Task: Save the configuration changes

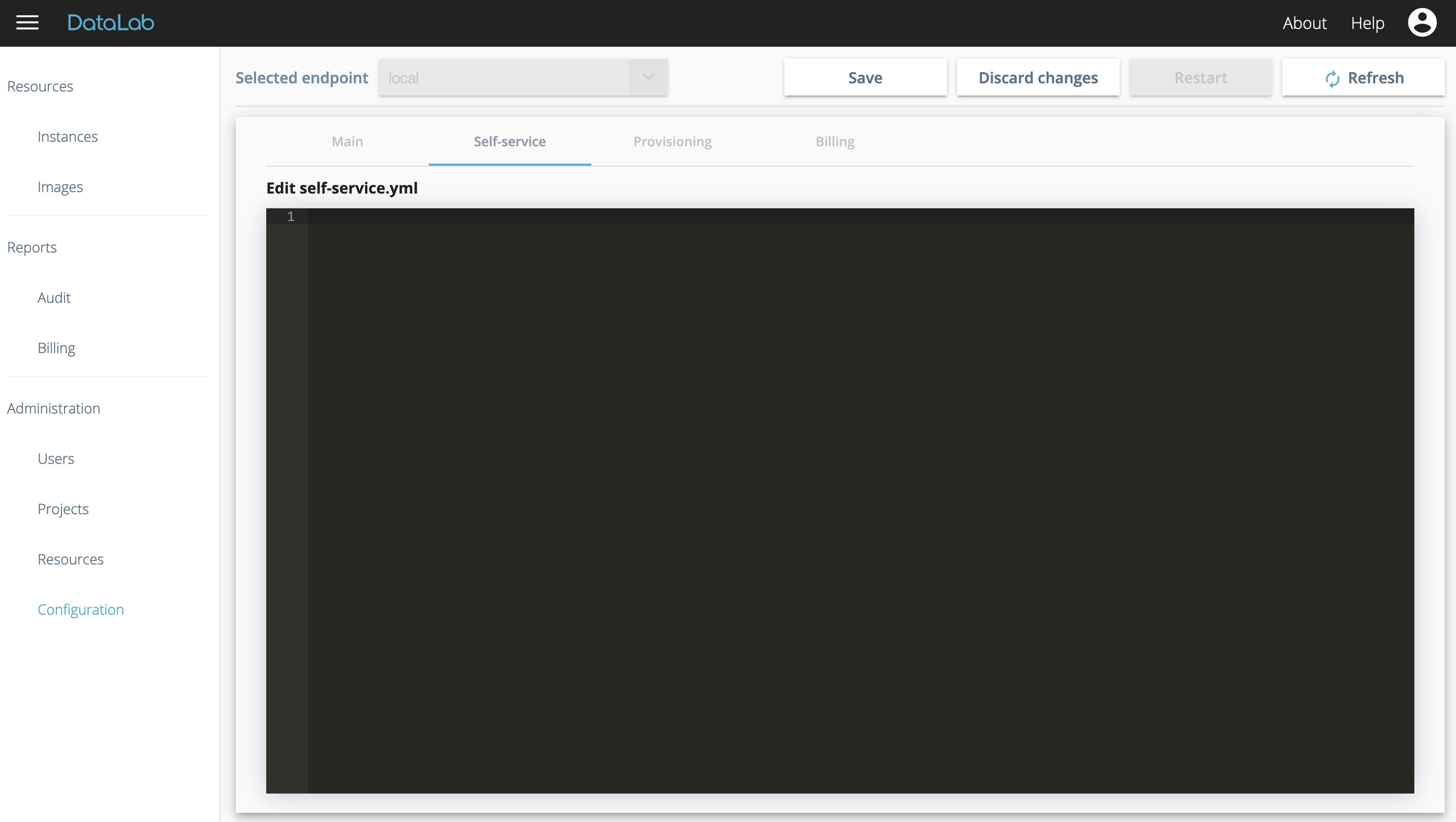Action: [x=865, y=77]
